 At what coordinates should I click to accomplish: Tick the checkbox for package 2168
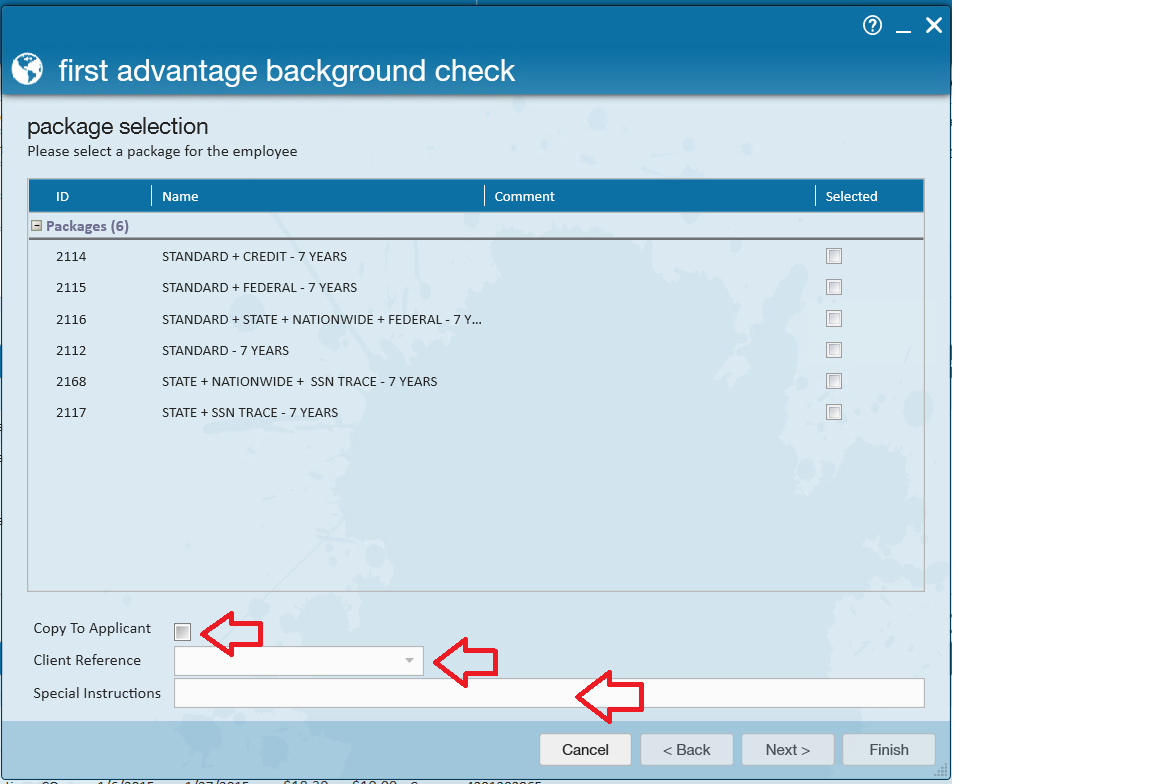[834, 381]
